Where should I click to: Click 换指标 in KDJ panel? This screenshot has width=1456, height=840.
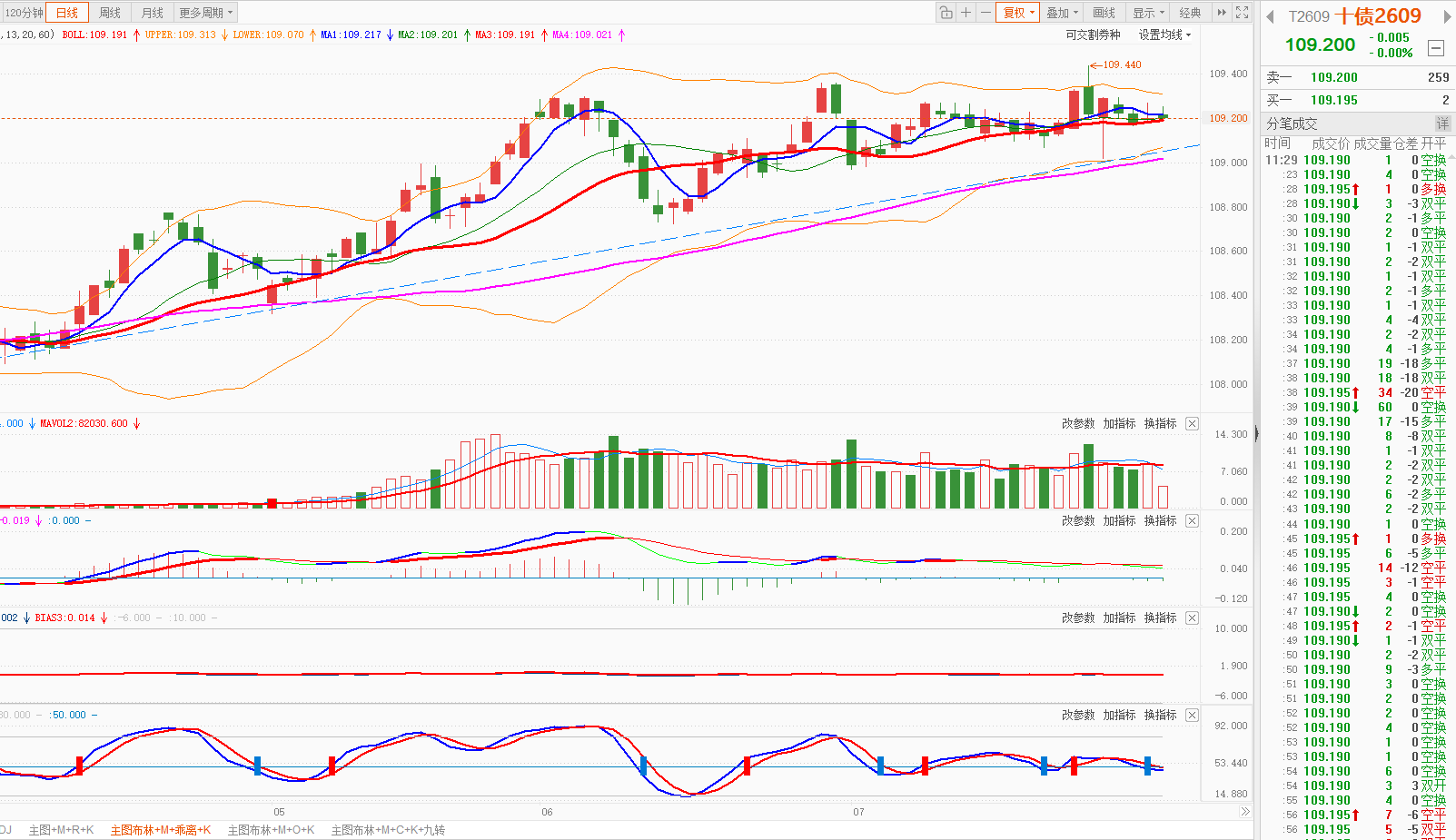pos(1160,715)
